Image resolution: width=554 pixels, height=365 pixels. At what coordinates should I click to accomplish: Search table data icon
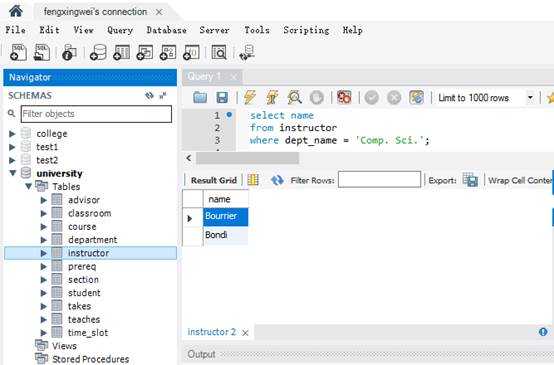tap(219, 53)
